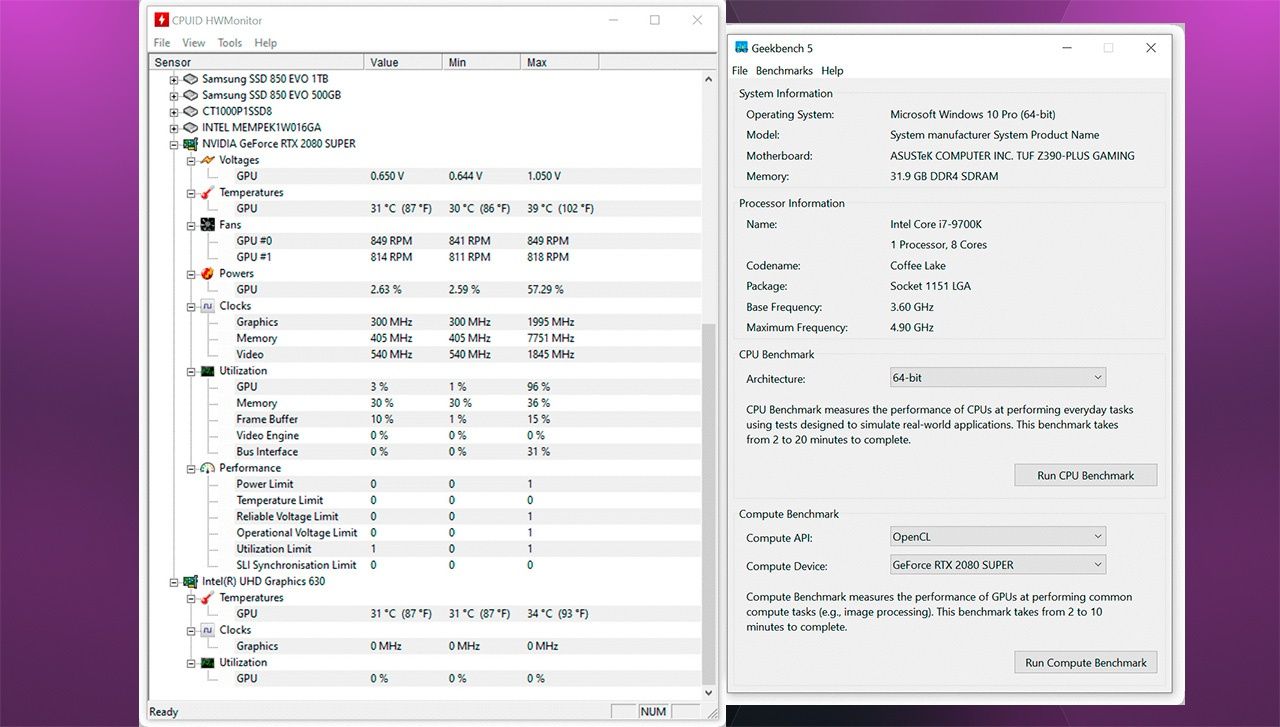
Task: Click the HWMonitor app icon in title bar
Action: 162,20
